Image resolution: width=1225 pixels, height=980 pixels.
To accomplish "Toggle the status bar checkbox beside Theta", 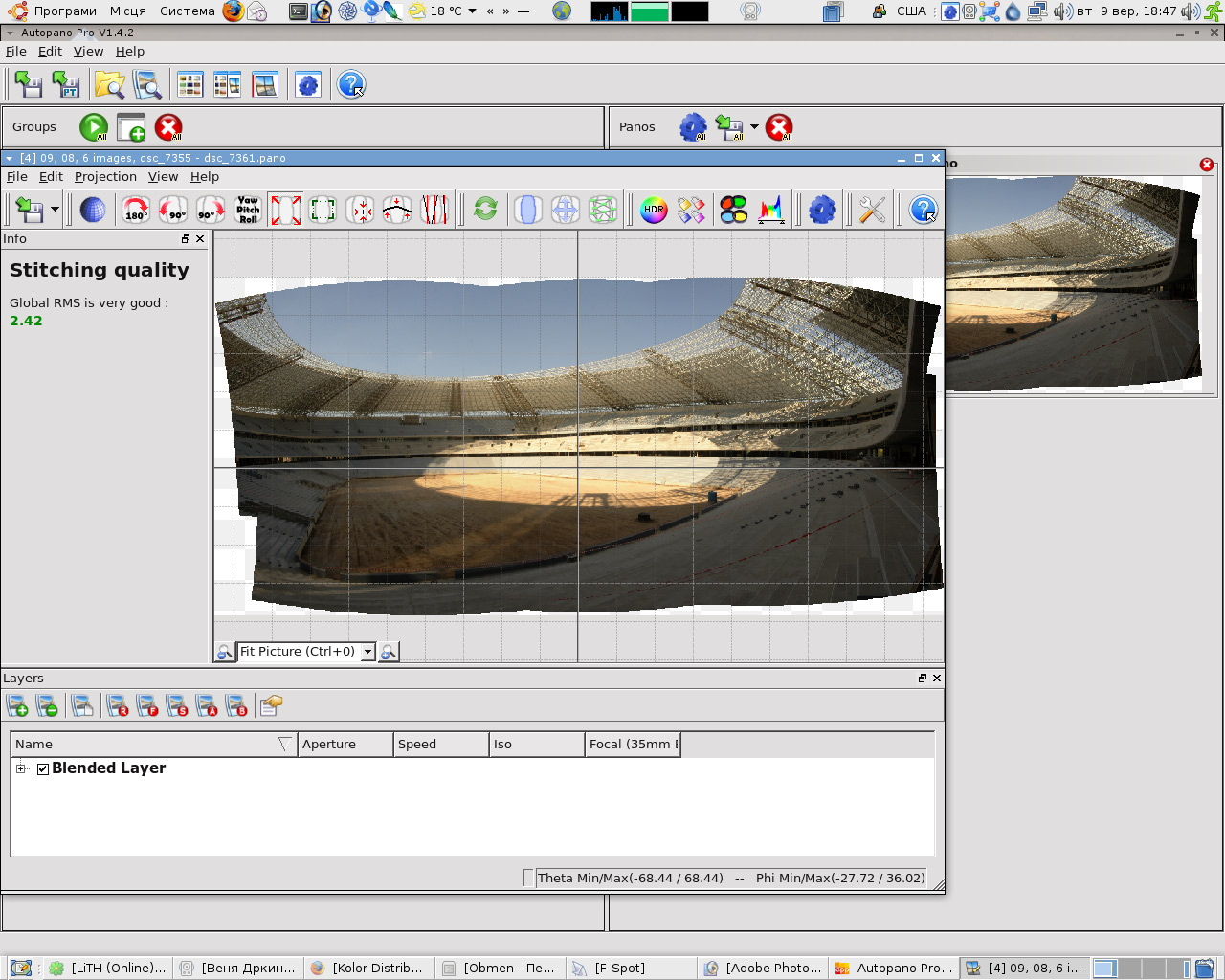I will click(528, 879).
